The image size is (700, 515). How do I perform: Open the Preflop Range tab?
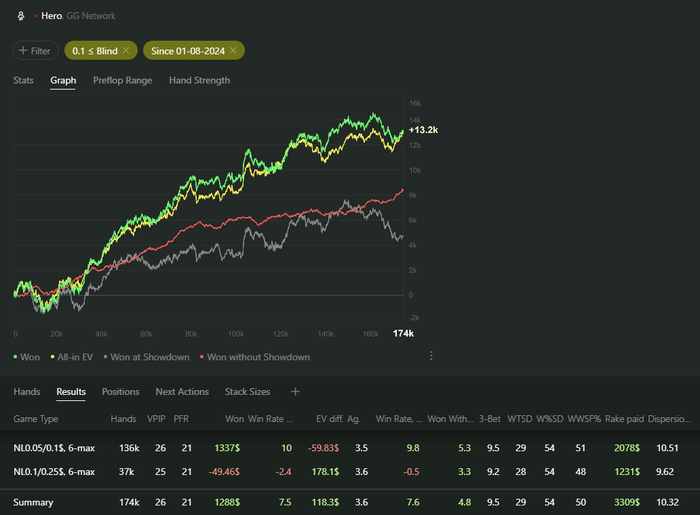coord(122,80)
